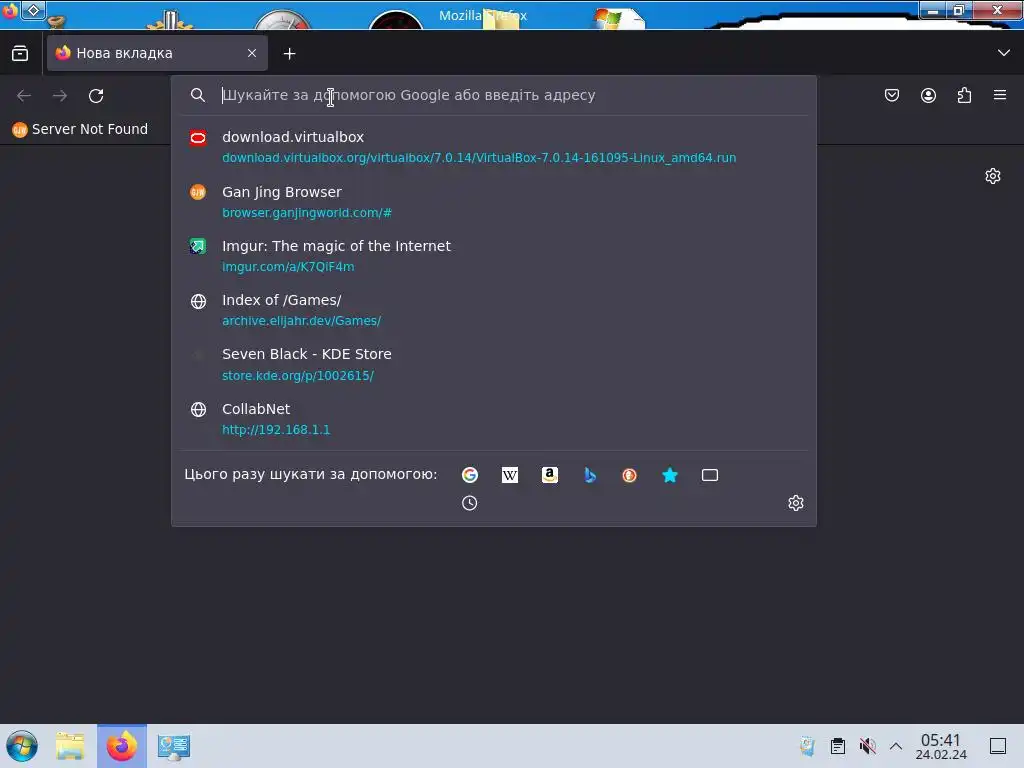Open new tab personalize gear icon
The width and height of the screenshot is (1024, 768).
pyautogui.click(x=993, y=176)
